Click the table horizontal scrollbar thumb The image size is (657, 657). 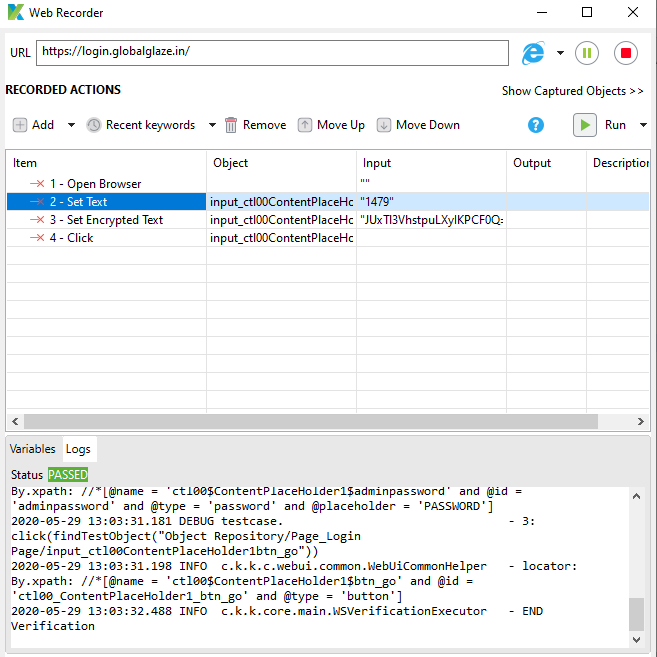311,421
